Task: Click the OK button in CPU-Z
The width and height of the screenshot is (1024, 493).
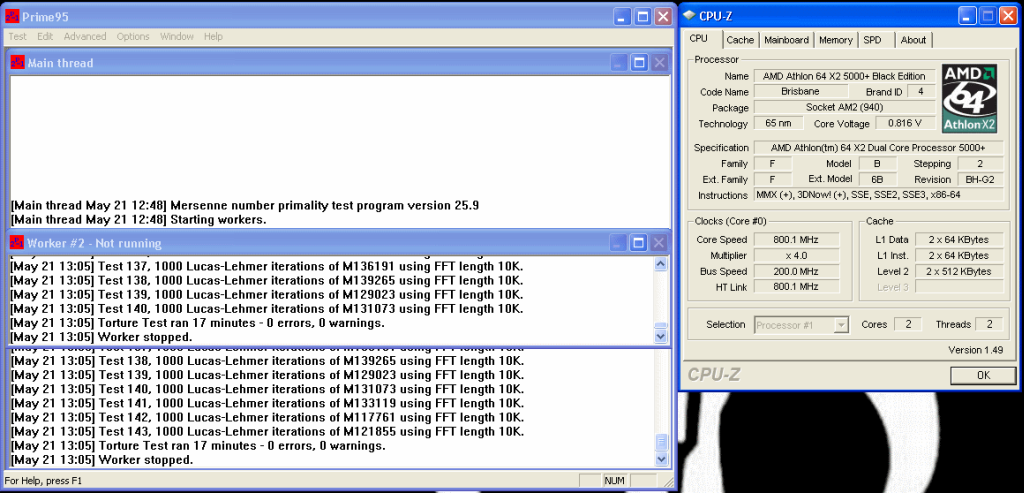Action: (x=984, y=375)
